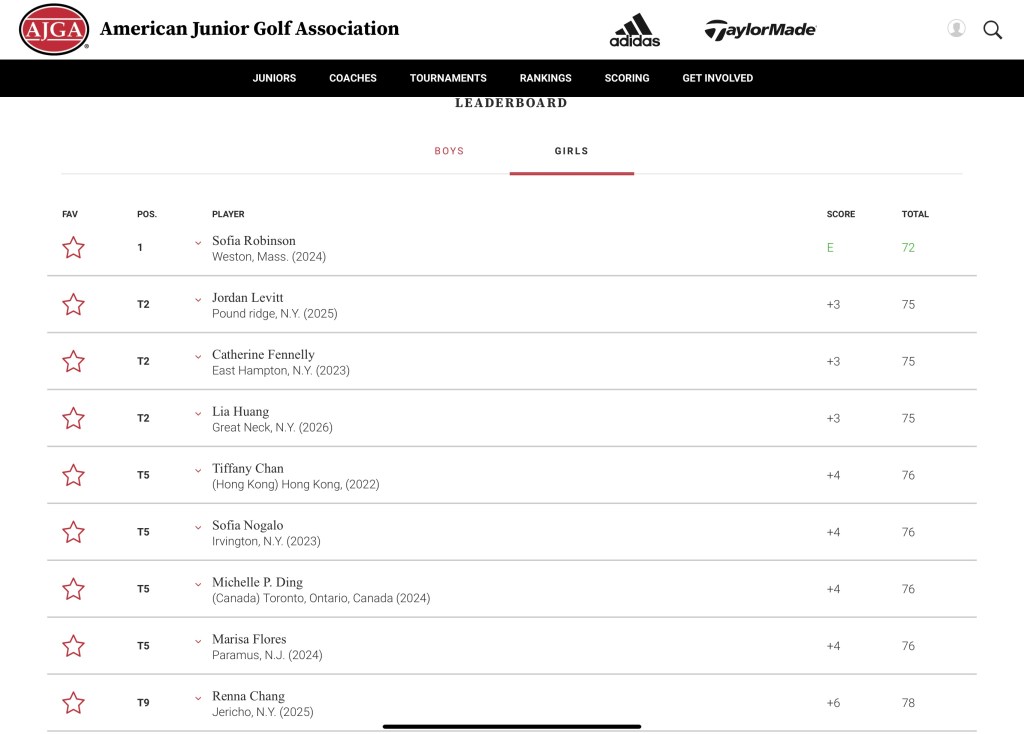Favorite Sofia Robinson with the star
1024x734 pixels.
[73, 248]
